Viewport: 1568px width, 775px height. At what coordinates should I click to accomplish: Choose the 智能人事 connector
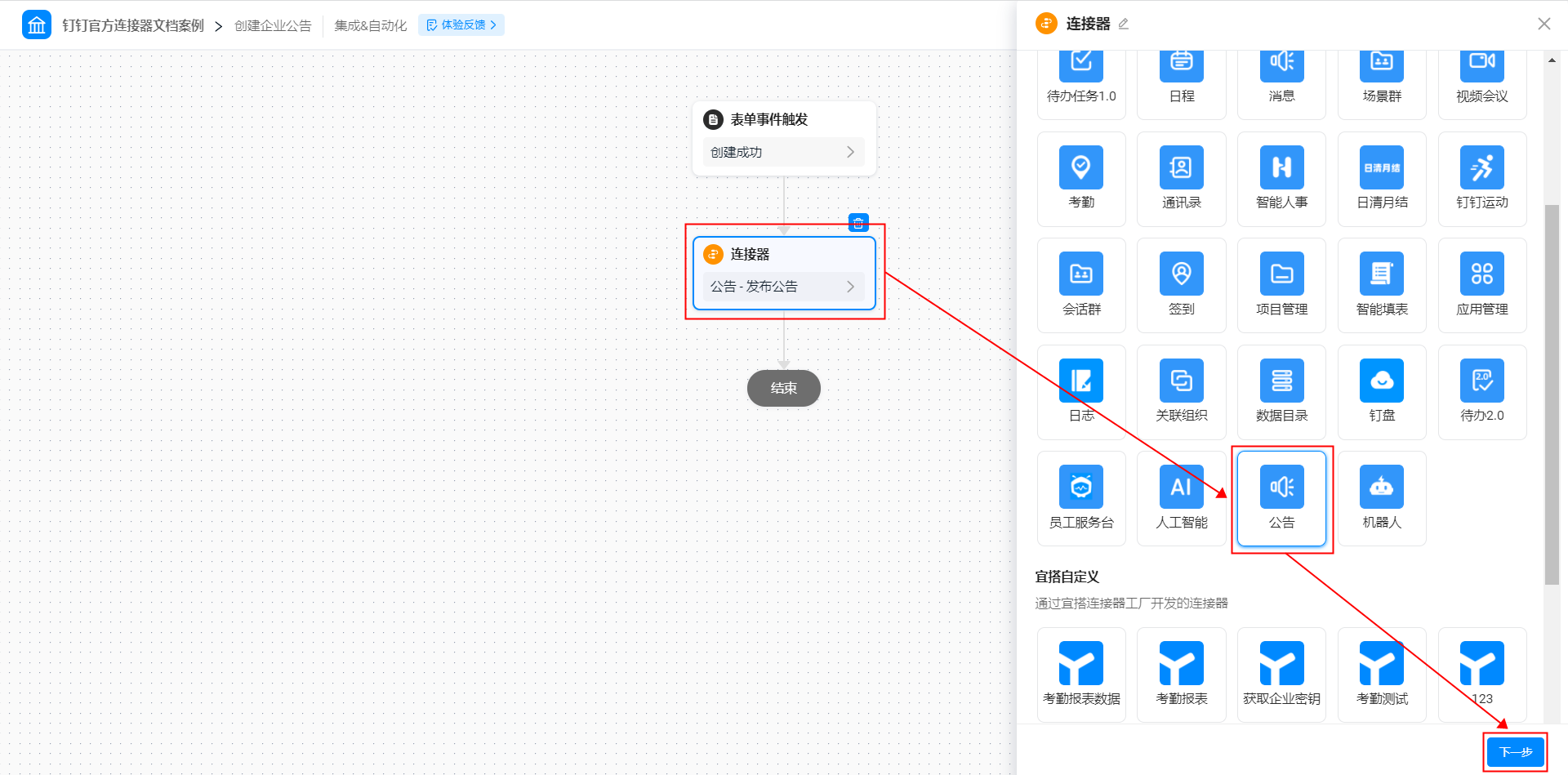click(1281, 179)
